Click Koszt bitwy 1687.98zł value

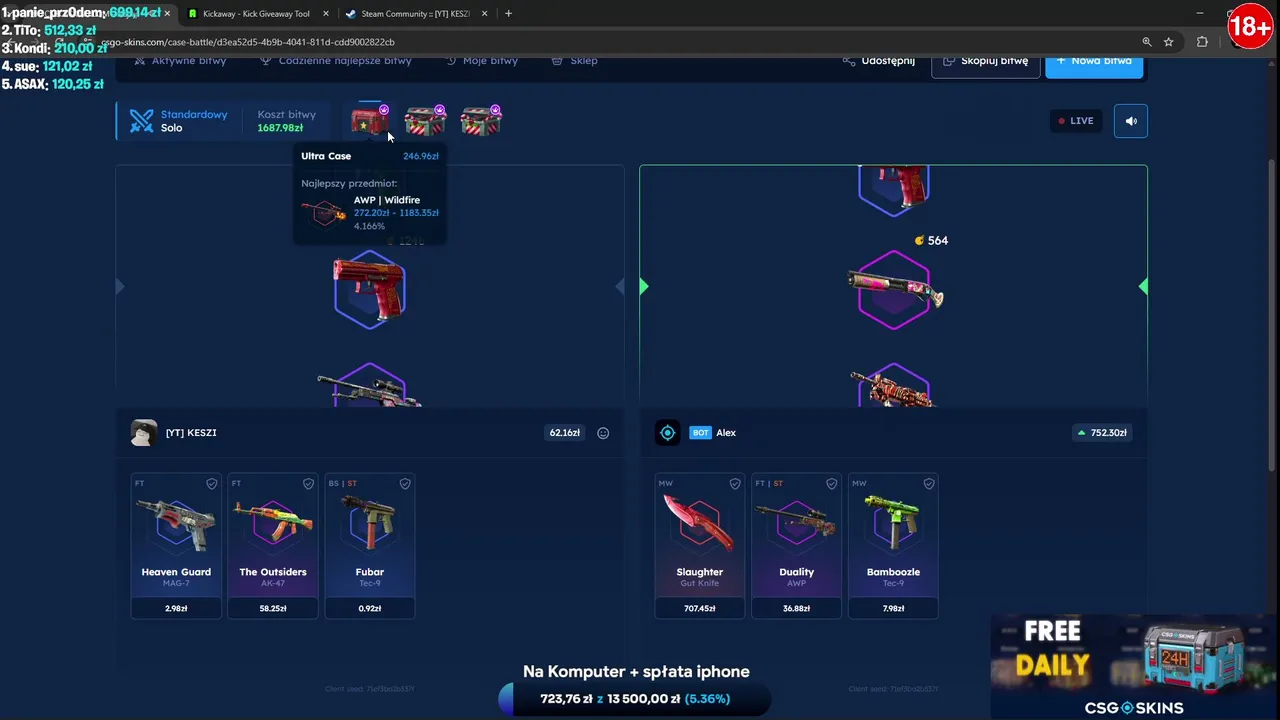pyautogui.click(x=280, y=128)
